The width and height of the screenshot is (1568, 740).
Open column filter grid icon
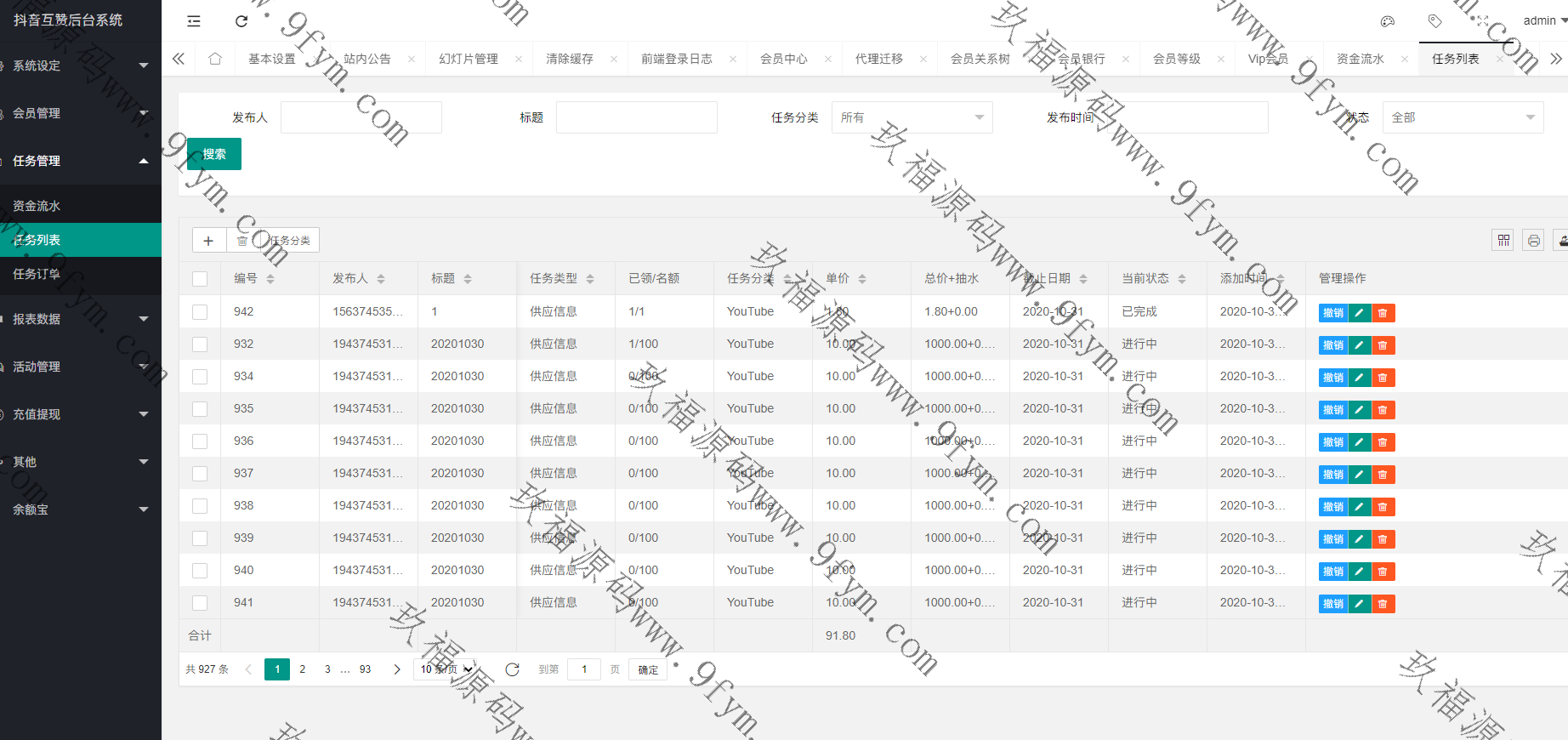1503,241
